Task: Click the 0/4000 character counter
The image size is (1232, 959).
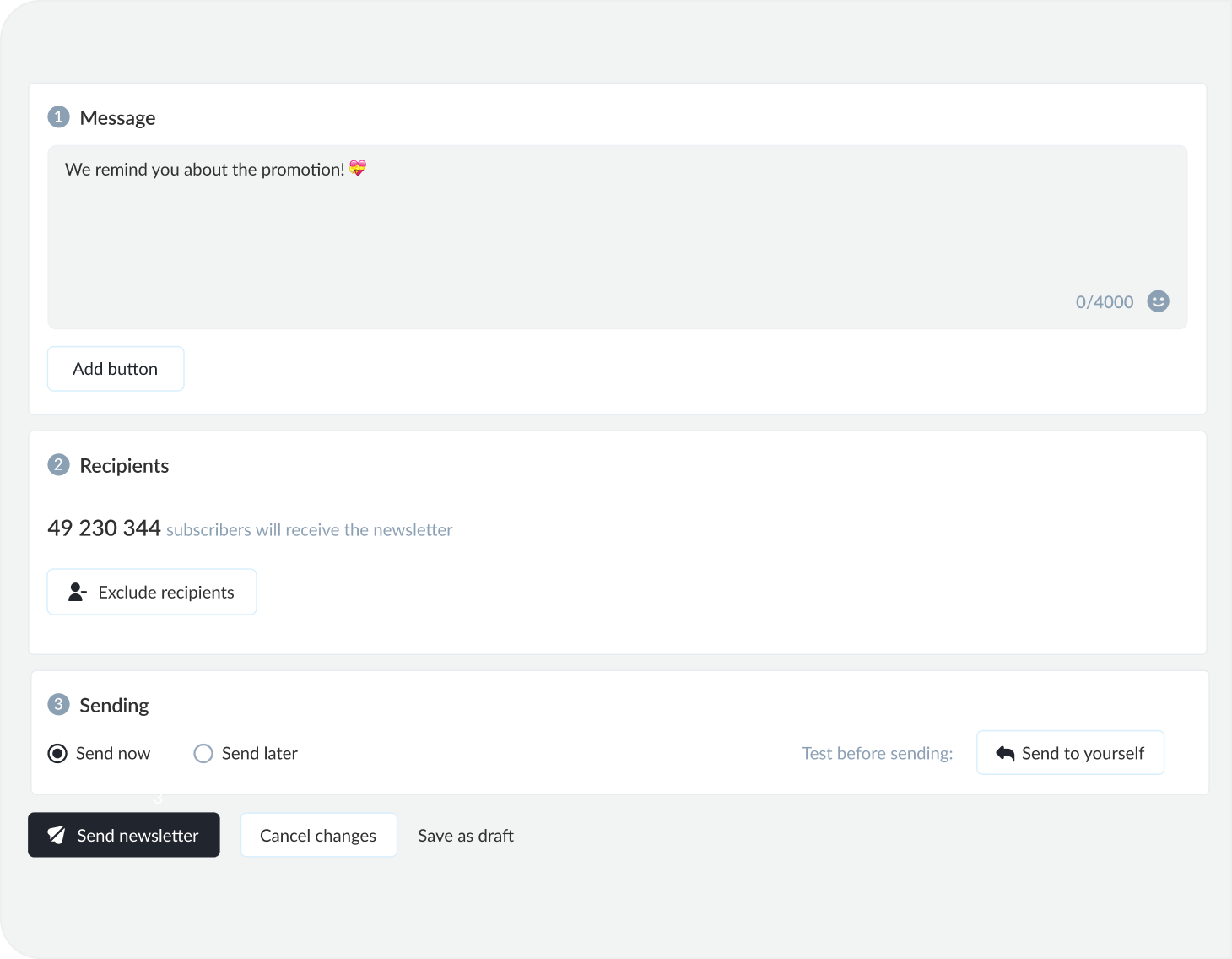Action: click(1104, 302)
